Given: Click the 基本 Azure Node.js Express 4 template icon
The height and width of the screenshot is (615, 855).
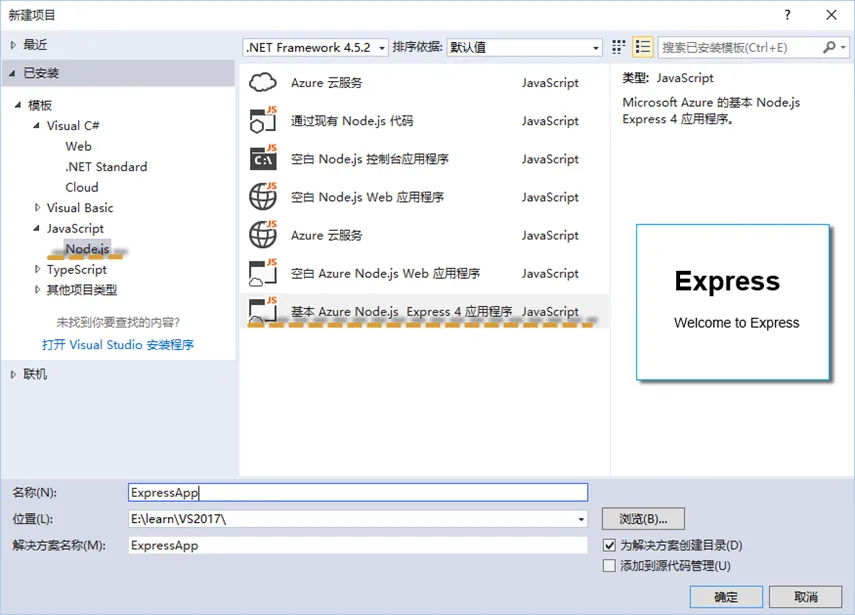Looking at the screenshot, I should pos(263,311).
